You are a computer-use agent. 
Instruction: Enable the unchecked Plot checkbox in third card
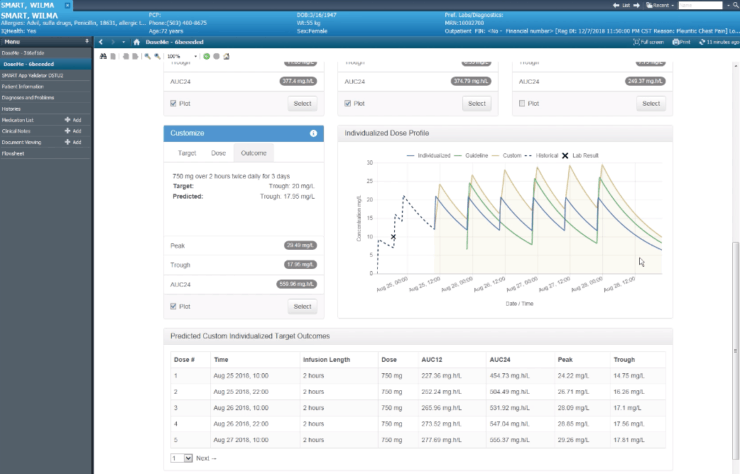[x=522, y=103]
